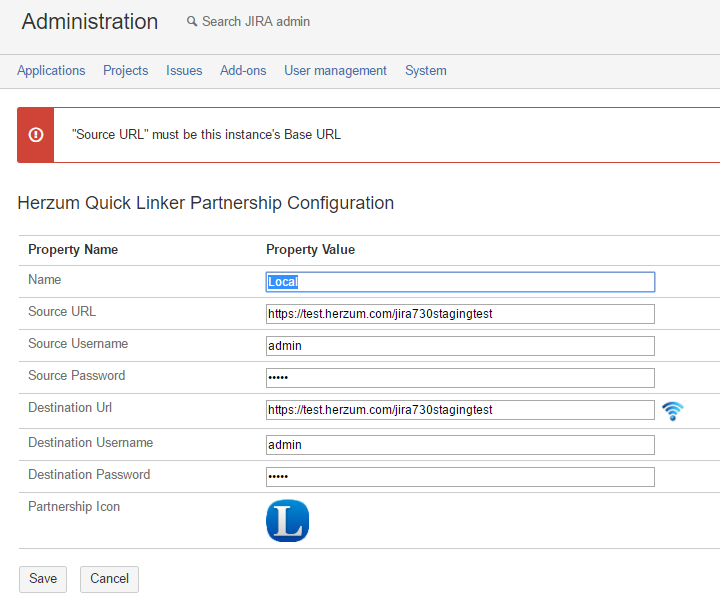The width and height of the screenshot is (720, 603).
Task: Select the Destination Password field
Action: [460, 477]
